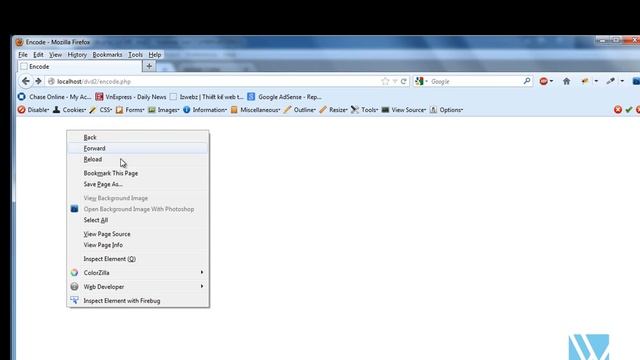
Task: Open the History menu
Action: coord(77,55)
